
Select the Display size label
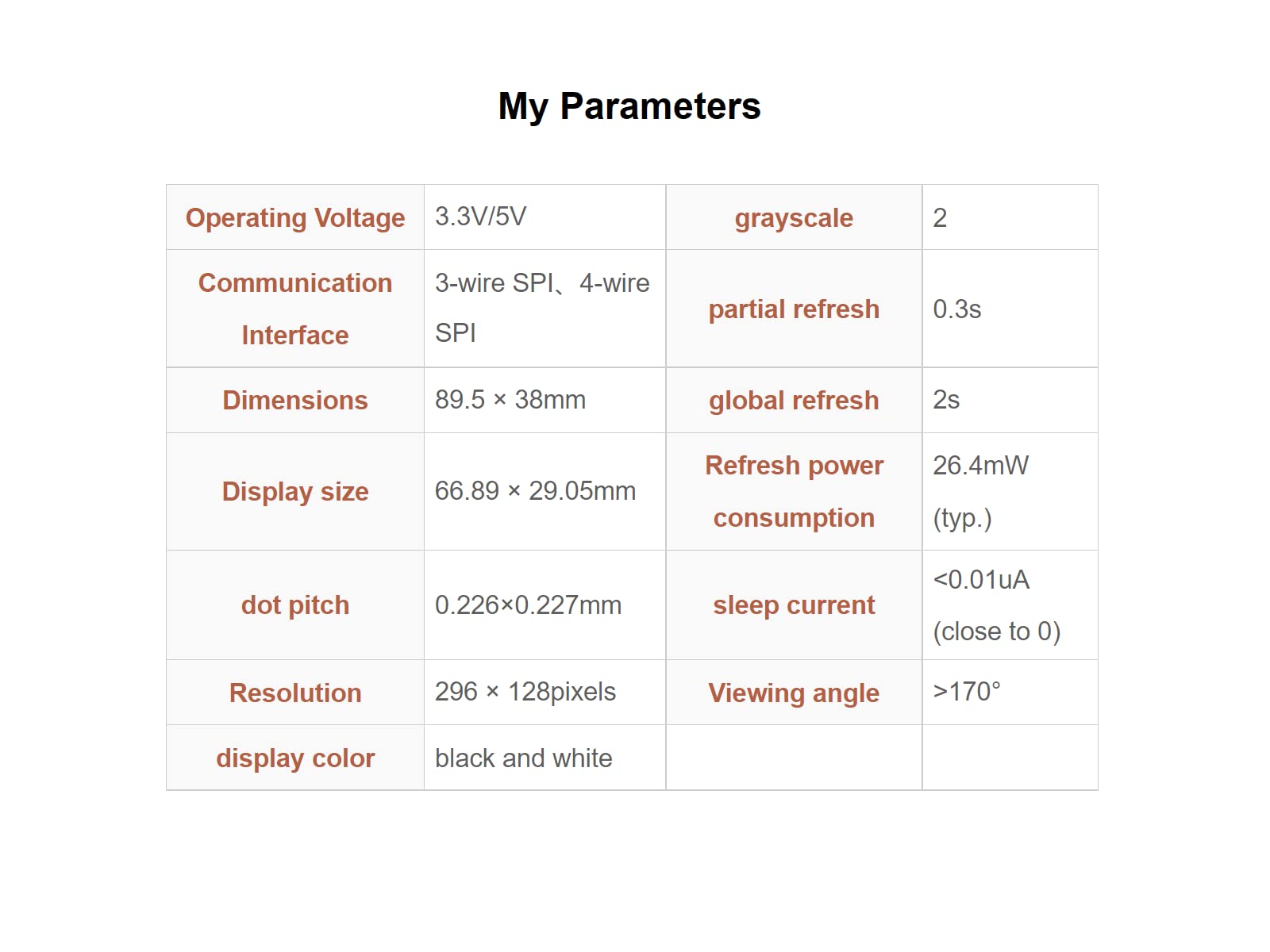(295, 492)
